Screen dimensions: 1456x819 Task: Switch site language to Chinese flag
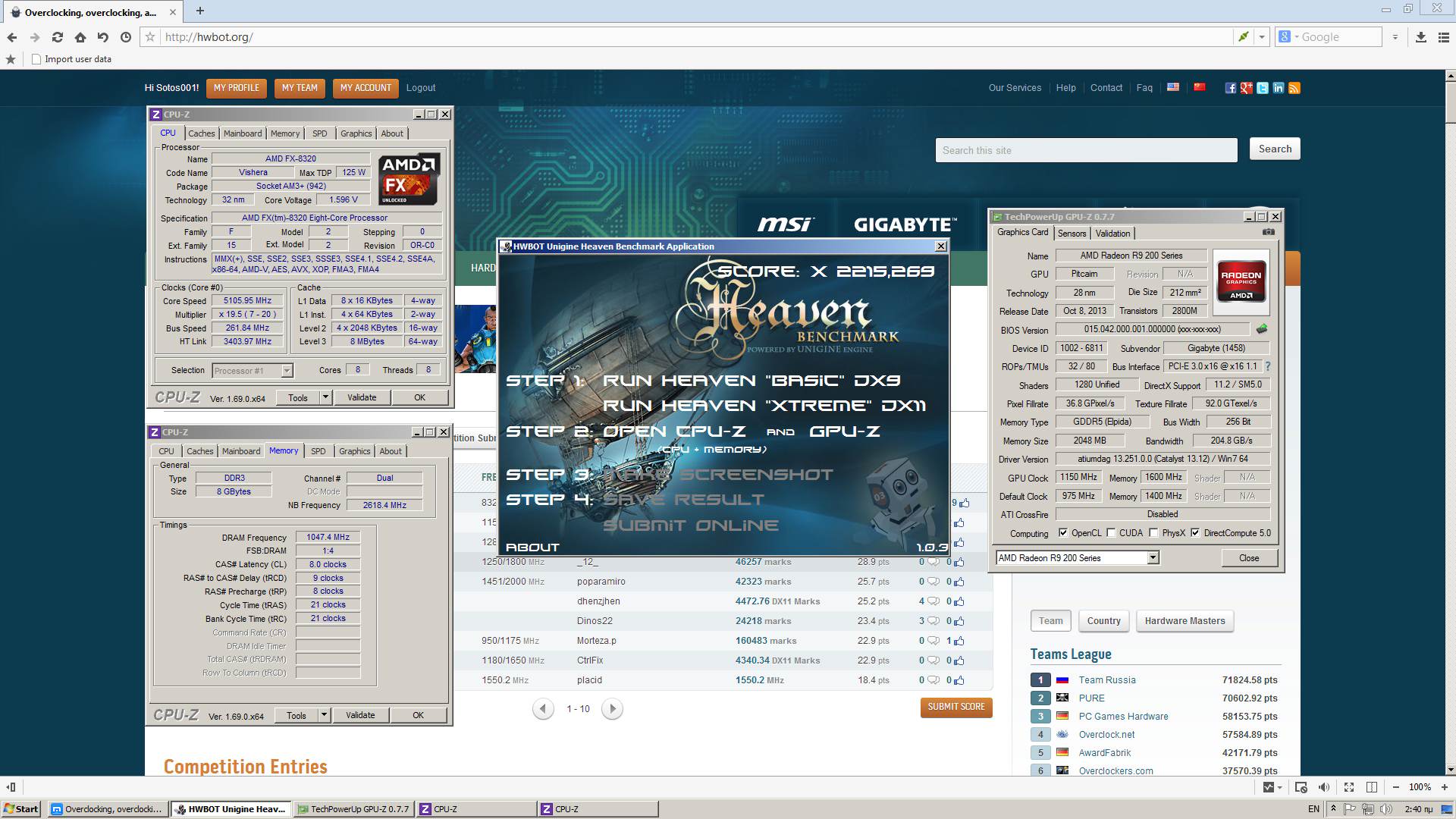(x=1199, y=87)
